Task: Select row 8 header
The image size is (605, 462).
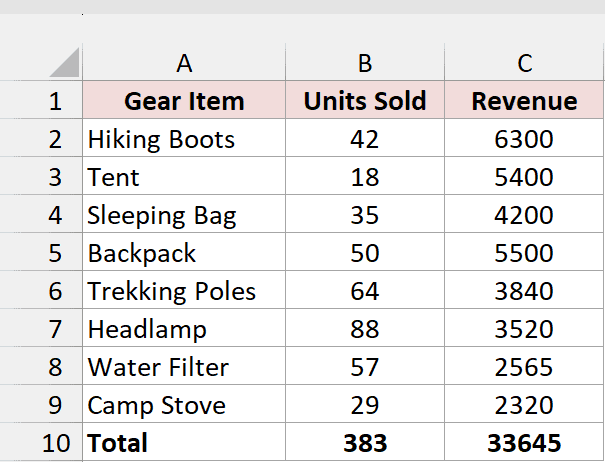Action: click(41, 366)
